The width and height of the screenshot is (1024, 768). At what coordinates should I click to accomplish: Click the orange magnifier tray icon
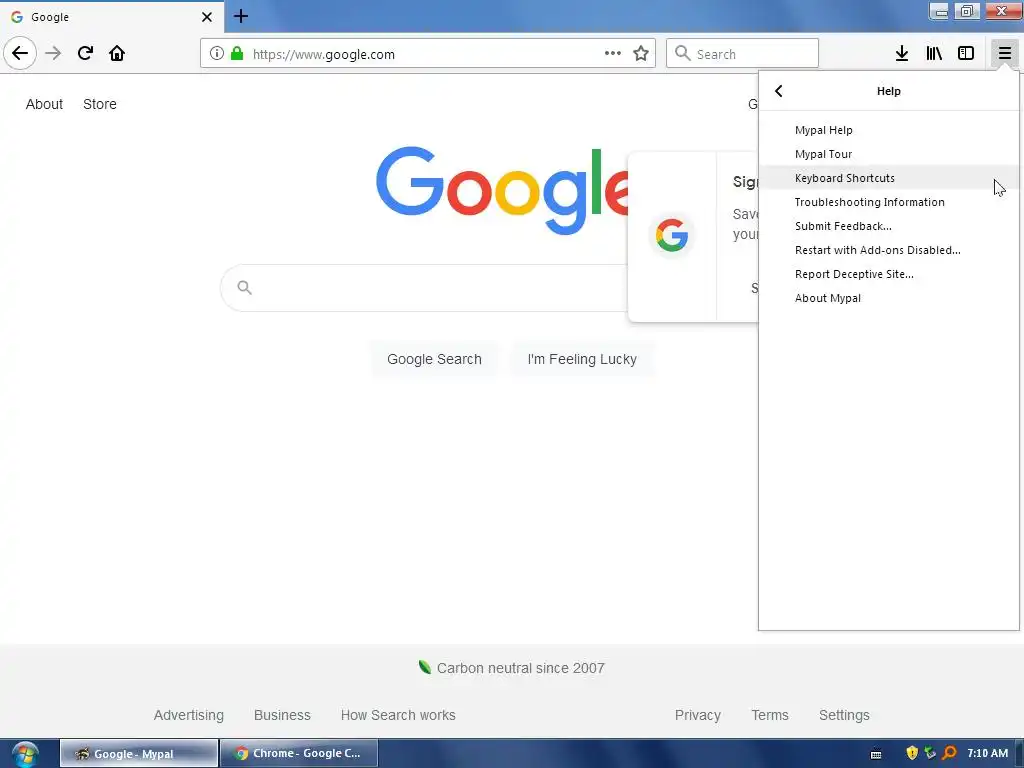(950, 753)
